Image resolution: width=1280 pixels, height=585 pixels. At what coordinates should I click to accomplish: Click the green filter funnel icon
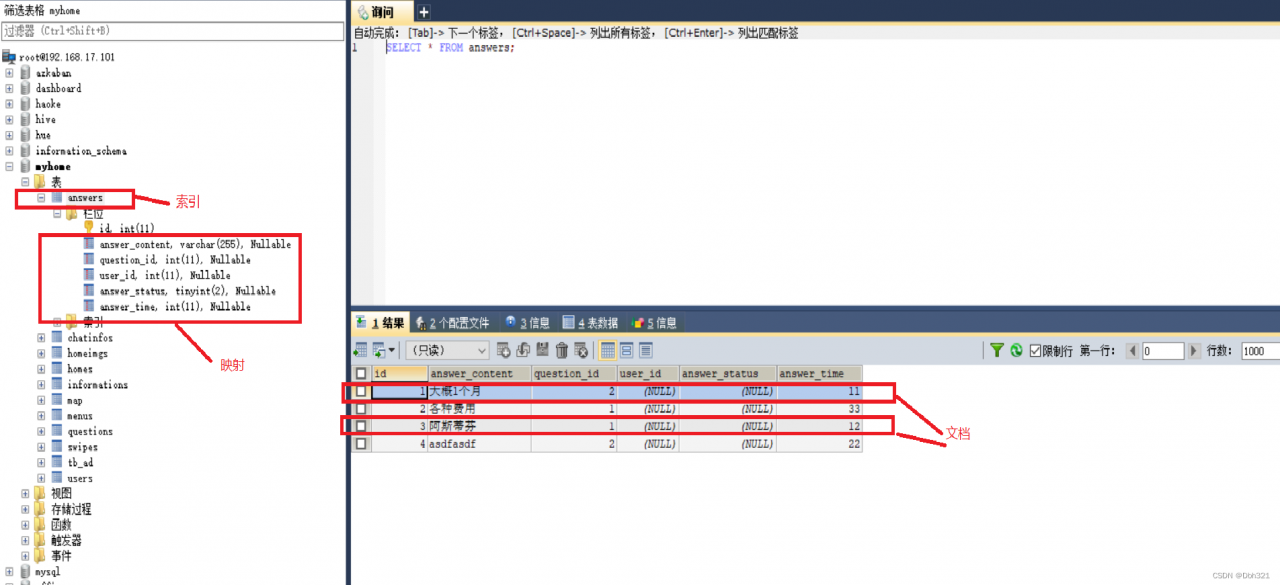(997, 350)
